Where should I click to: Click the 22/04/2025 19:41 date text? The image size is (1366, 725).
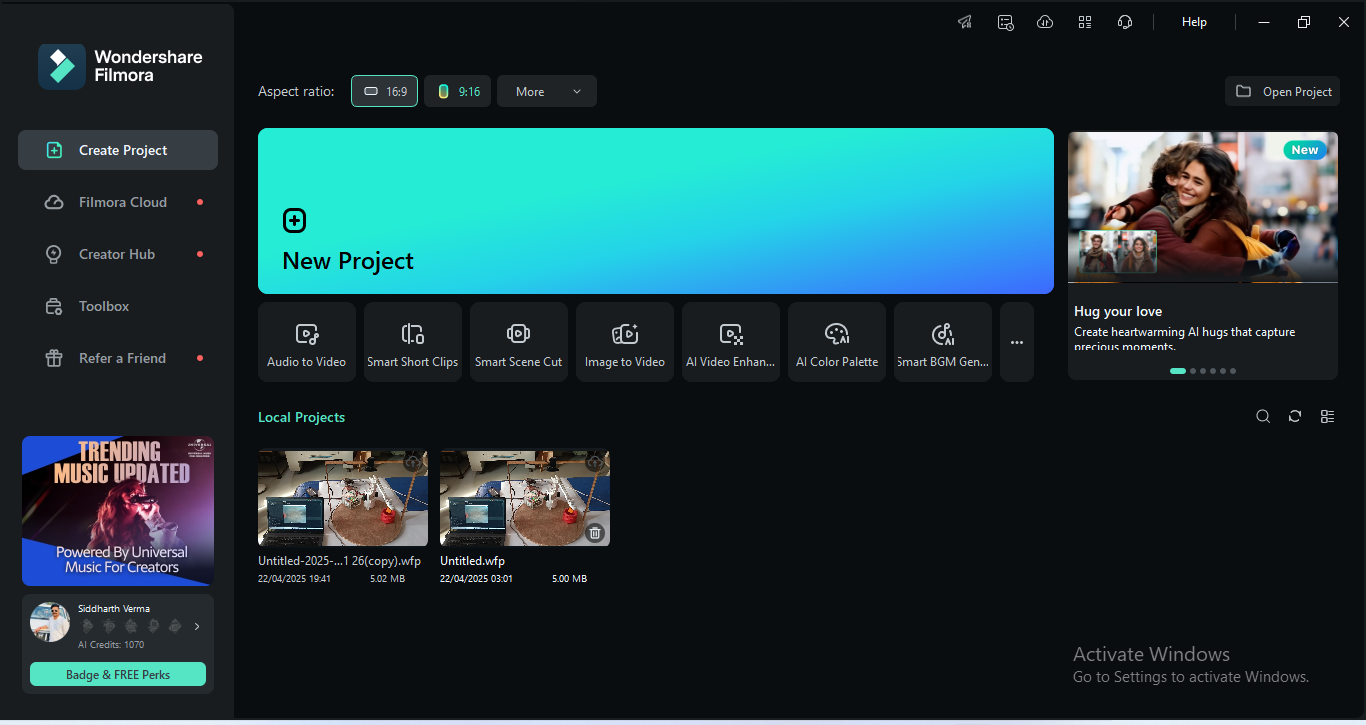click(x=294, y=579)
